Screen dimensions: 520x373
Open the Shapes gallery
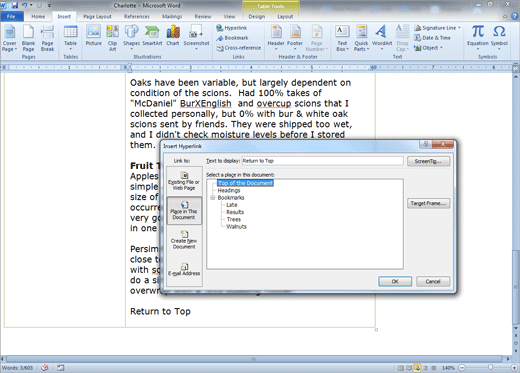(x=131, y=37)
